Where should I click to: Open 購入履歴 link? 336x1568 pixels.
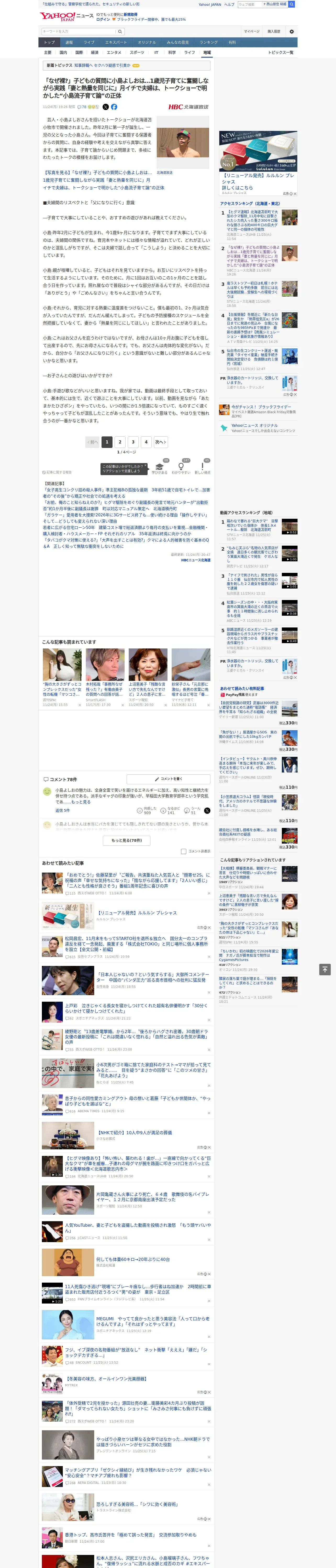[x=274, y=31]
